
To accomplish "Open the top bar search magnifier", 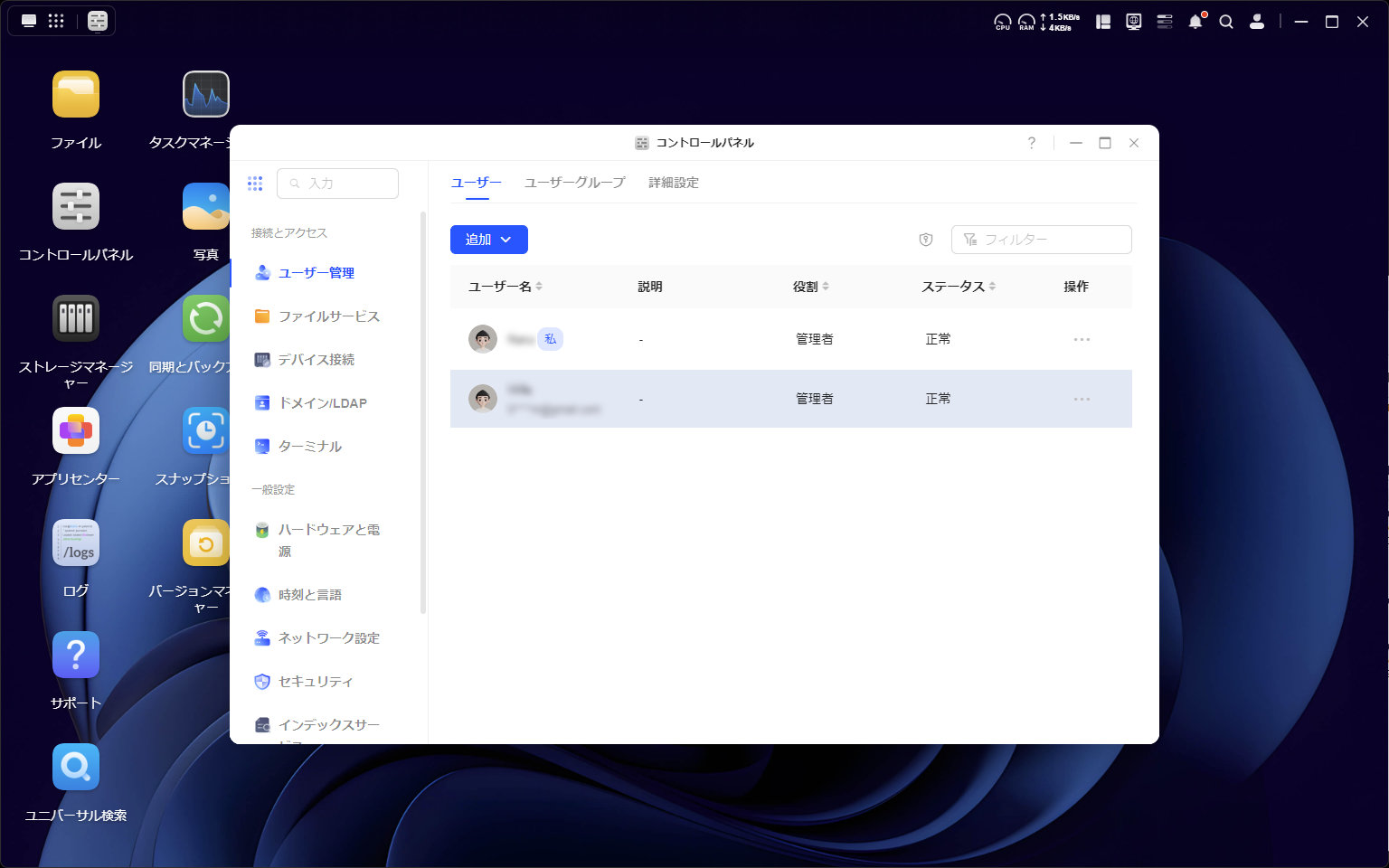I will pos(1226,22).
